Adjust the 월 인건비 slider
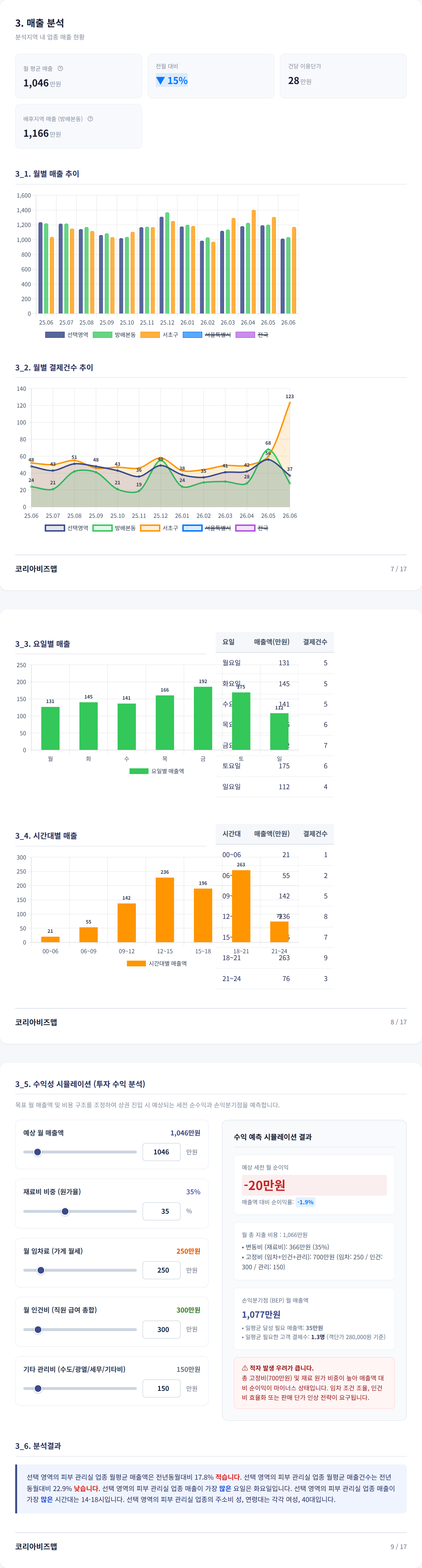422x1568 pixels. [x=80, y=1329]
